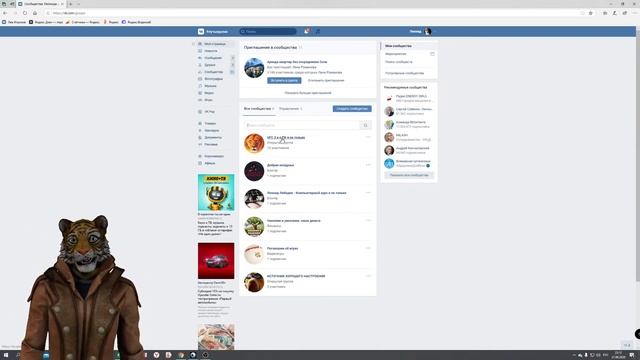Open the Разговоры об игре community link
The image size is (640, 360).
282,248
